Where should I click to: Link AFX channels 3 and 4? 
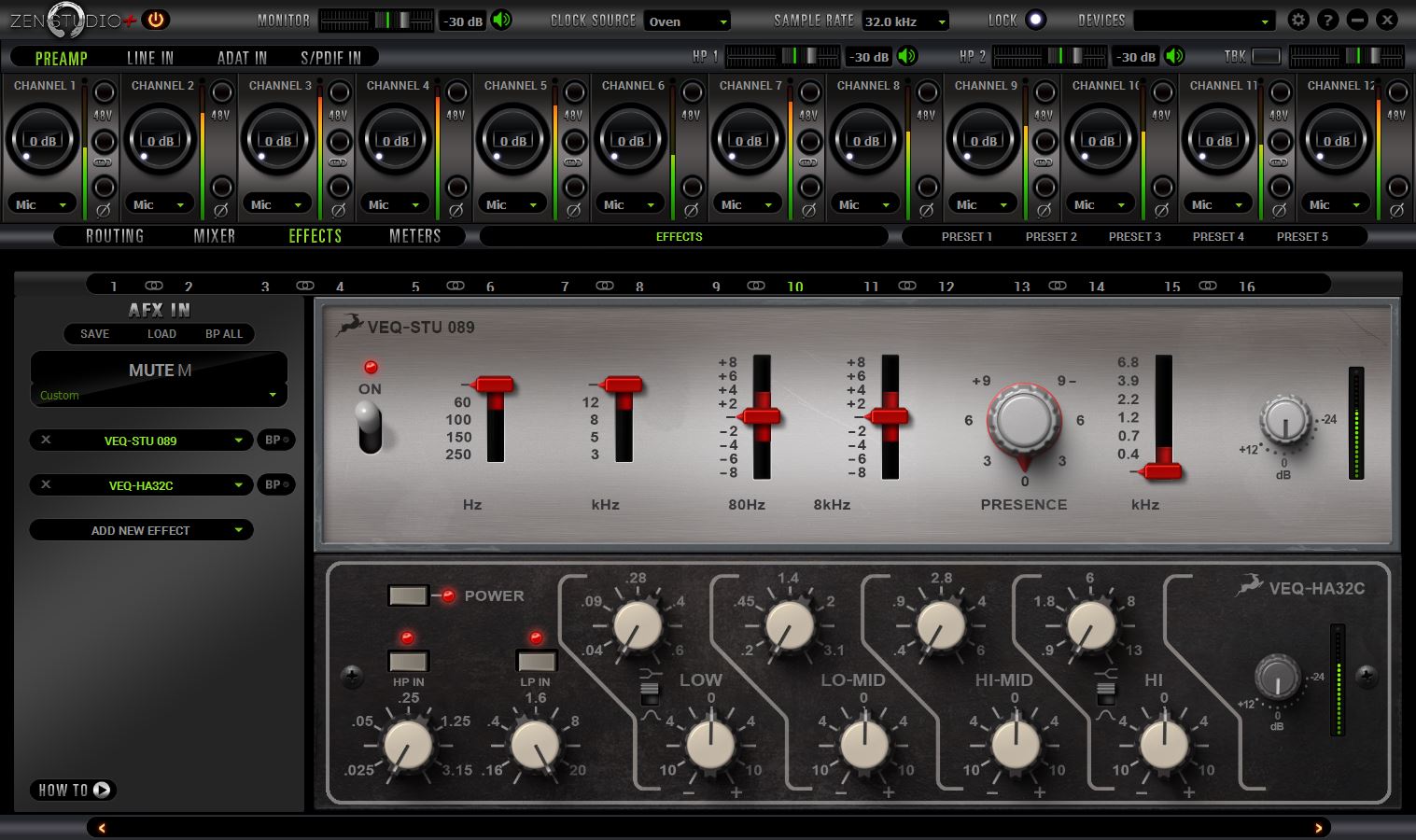pyautogui.click(x=305, y=286)
